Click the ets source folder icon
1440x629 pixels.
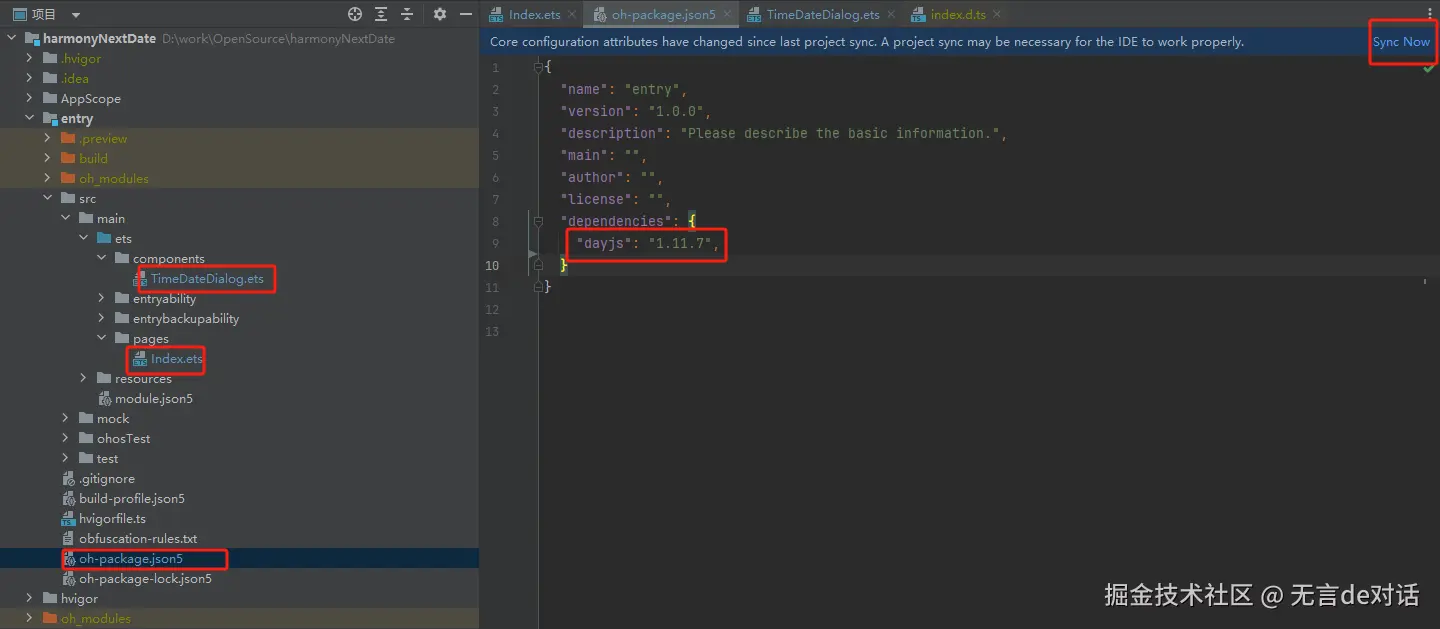click(104, 238)
